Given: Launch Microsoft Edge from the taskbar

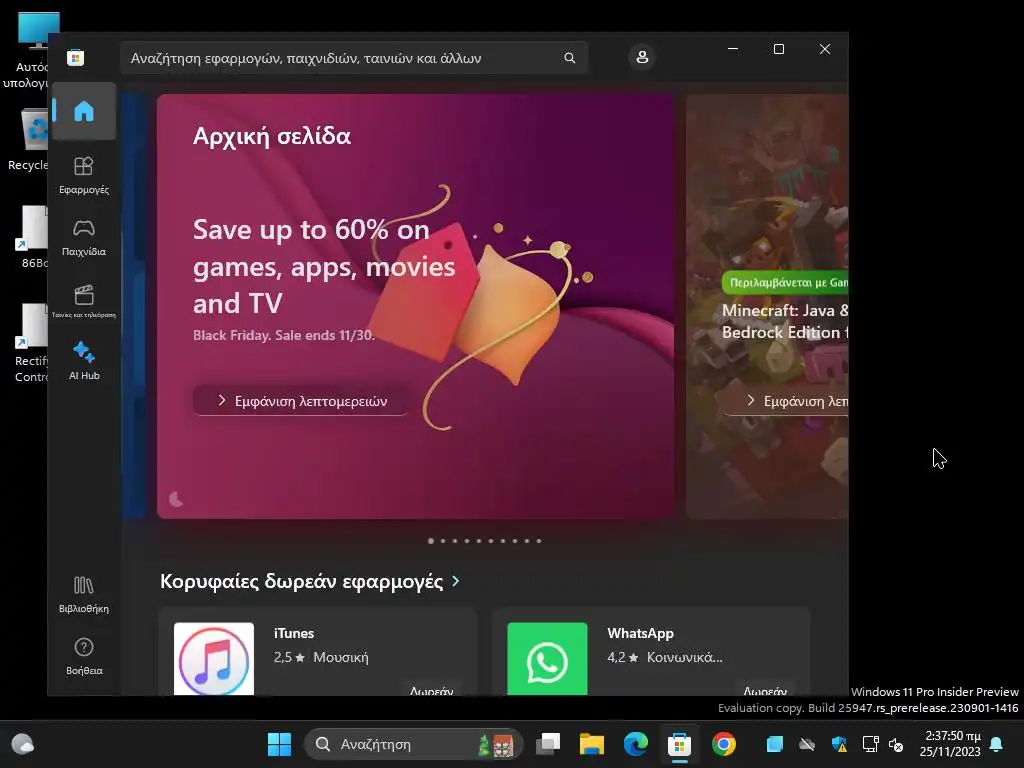Looking at the screenshot, I should [635, 744].
